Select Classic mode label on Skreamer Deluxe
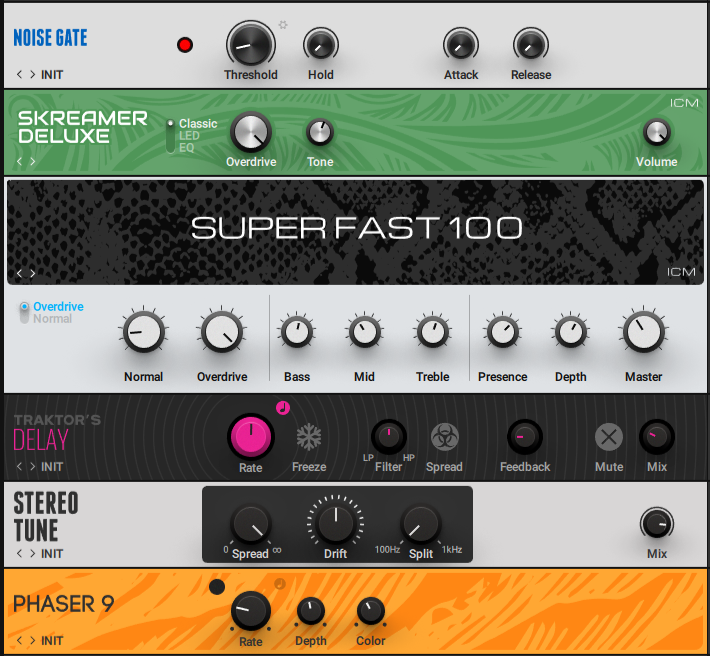The height and width of the screenshot is (656, 710). coord(198,124)
